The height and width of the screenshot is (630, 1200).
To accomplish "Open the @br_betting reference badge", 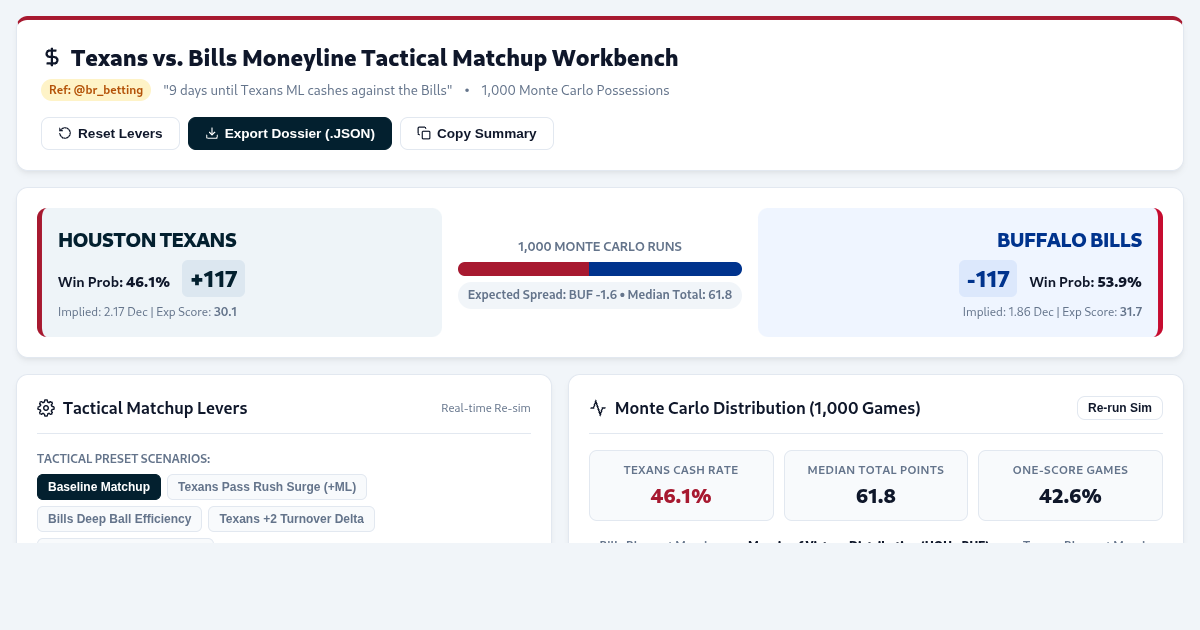I will [96, 90].
